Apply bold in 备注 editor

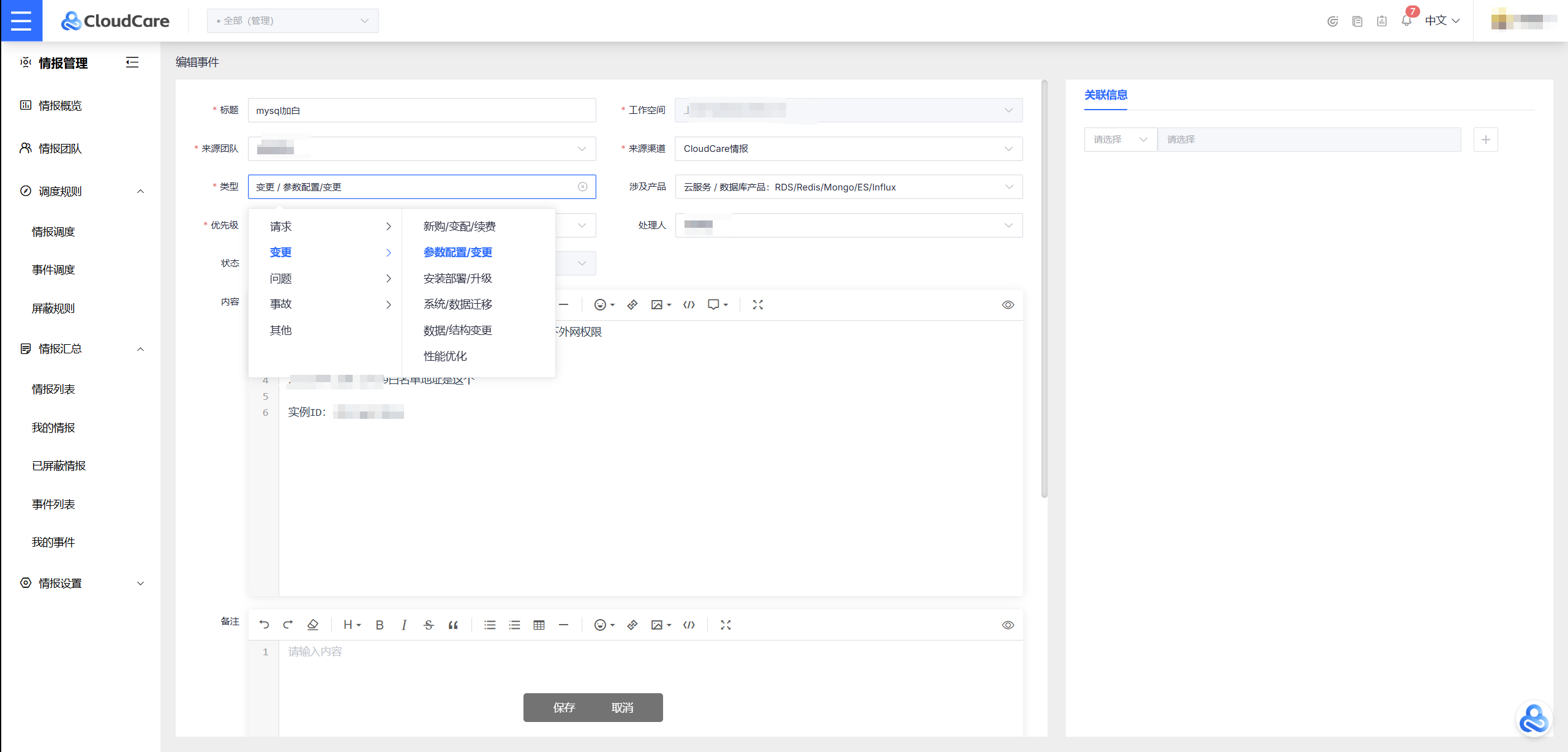point(380,625)
